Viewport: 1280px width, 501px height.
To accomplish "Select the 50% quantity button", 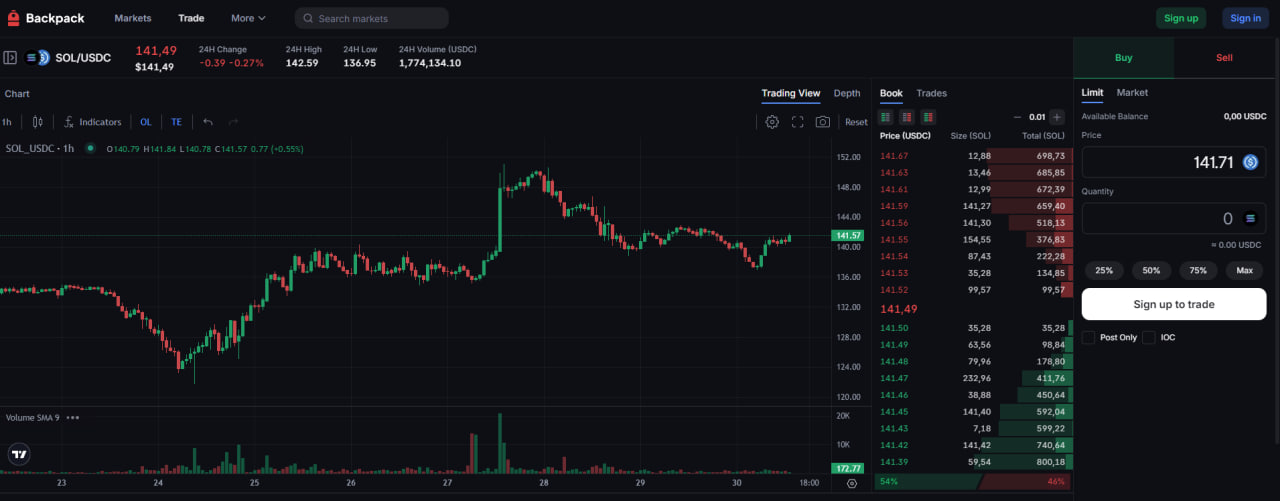I will click(1151, 270).
